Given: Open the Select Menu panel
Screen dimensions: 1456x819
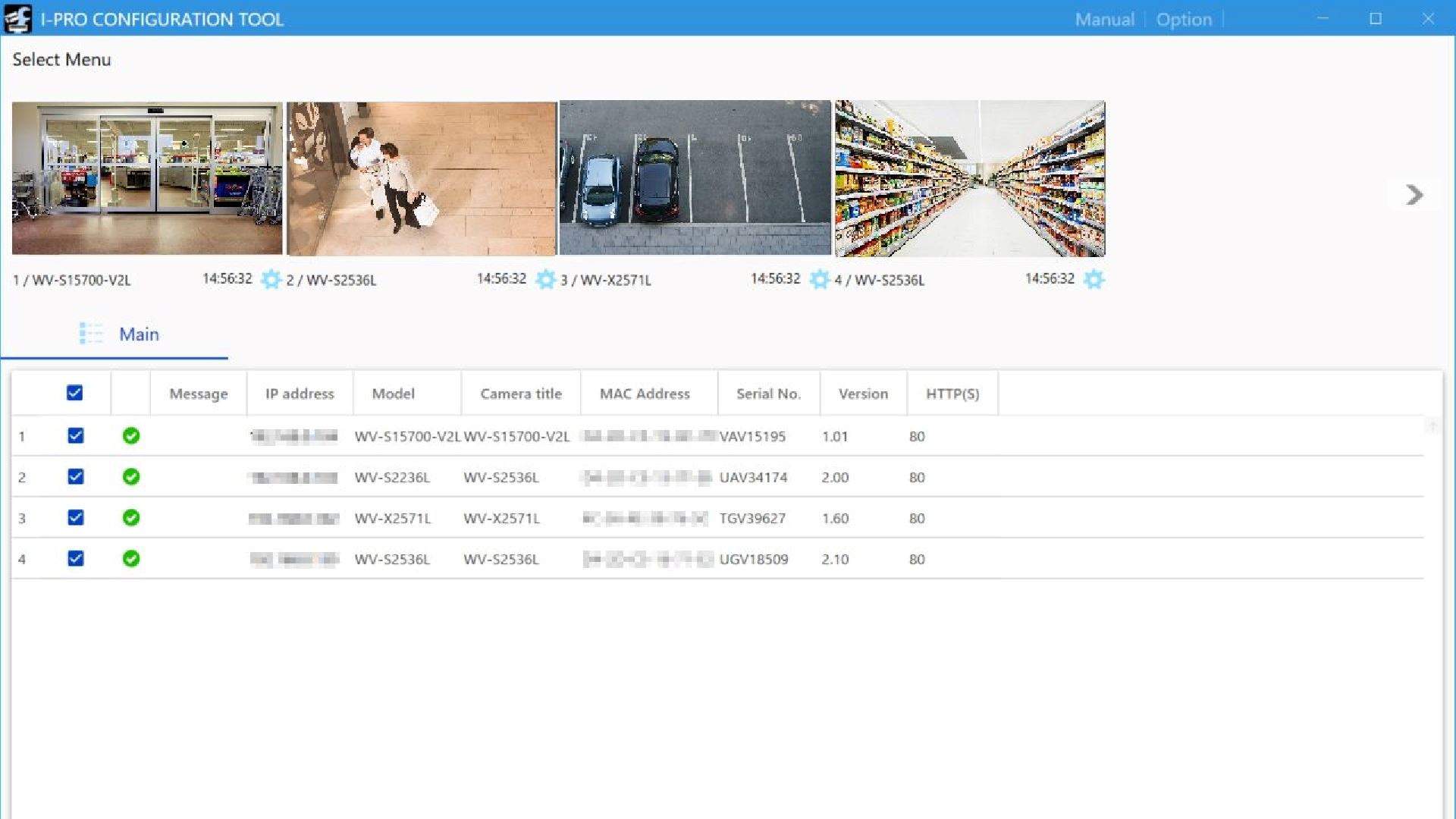Looking at the screenshot, I should [x=61, y=60].
